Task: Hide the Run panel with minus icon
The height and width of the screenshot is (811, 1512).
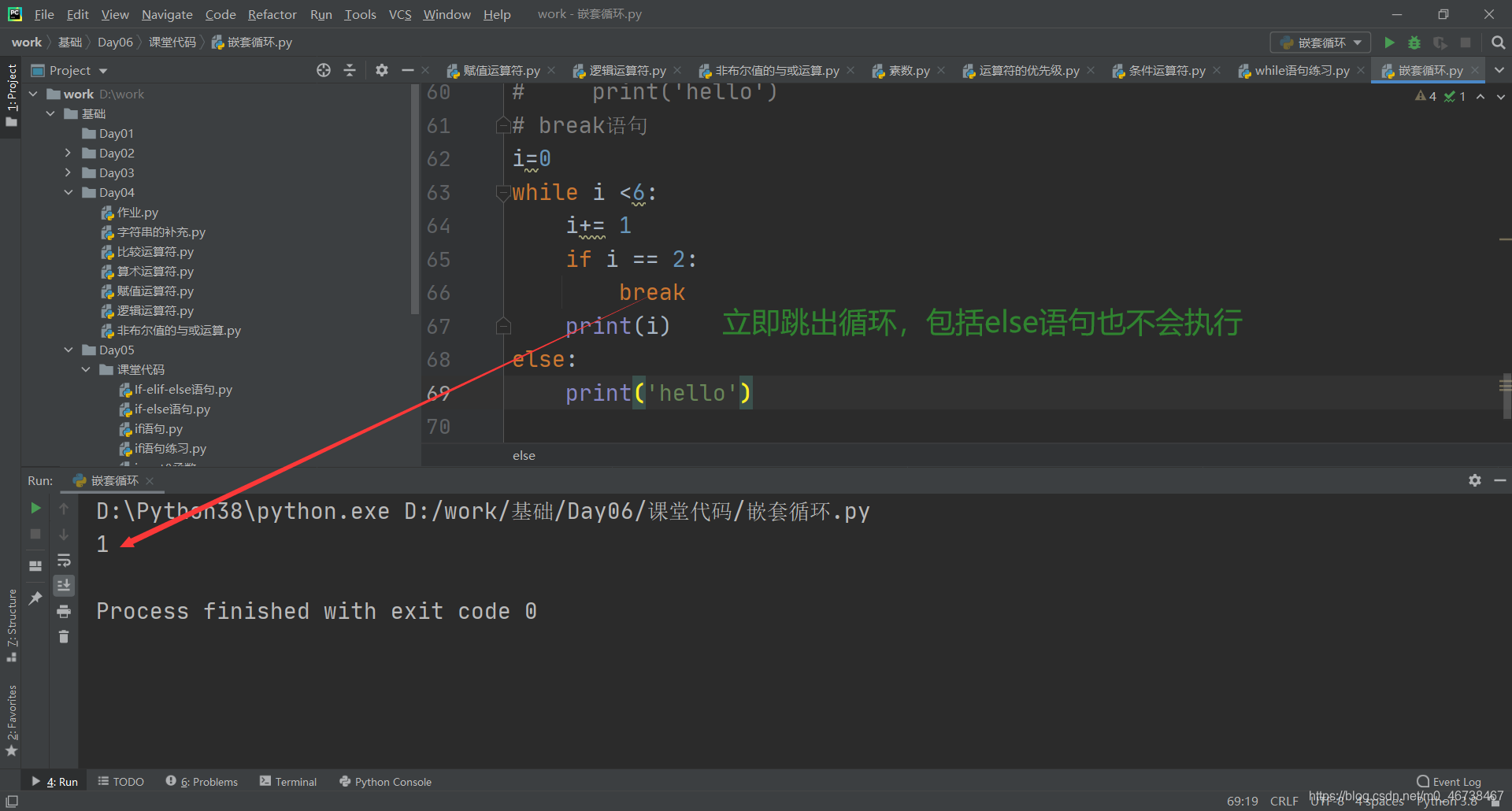Action: 1499,480
